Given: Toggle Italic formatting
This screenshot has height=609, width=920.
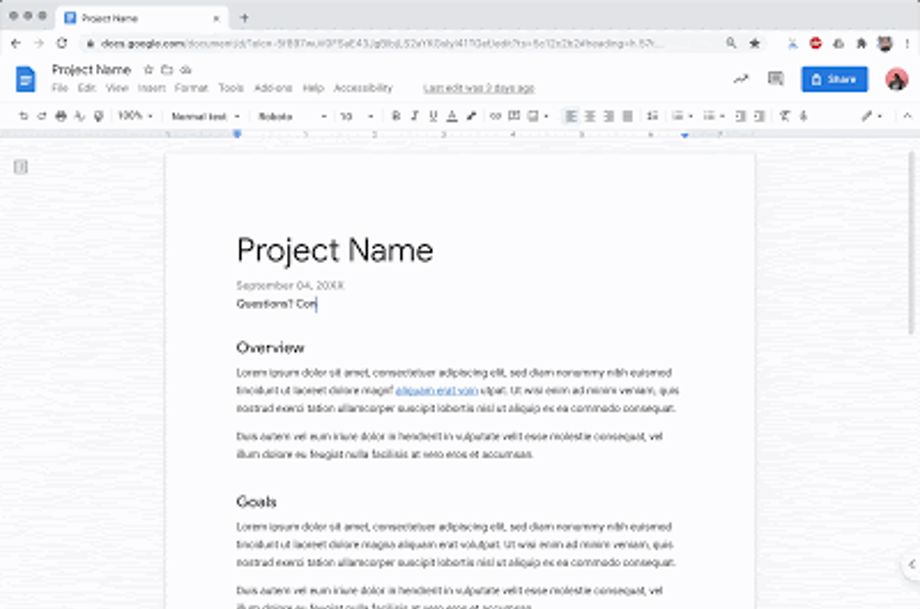Looking at the screenshot, I should click(415, 116).
